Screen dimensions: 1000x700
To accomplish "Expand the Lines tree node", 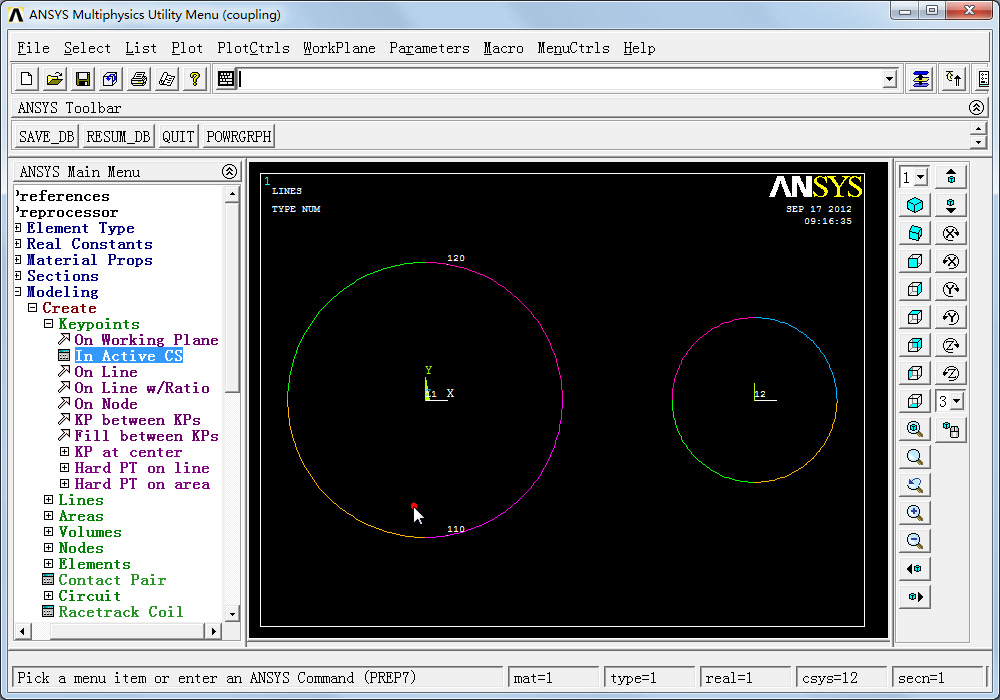I will pos(49,500).
